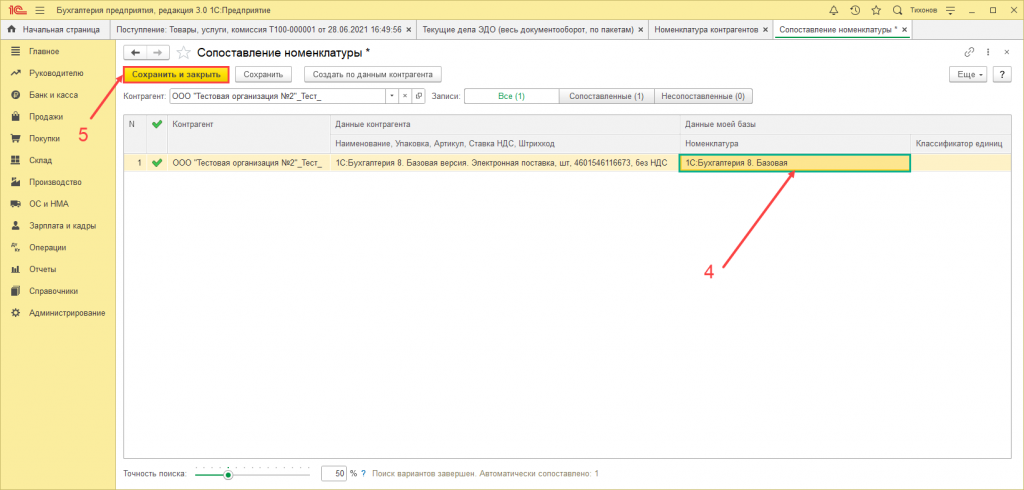Navigate forward with right arrow

point(158,52)
